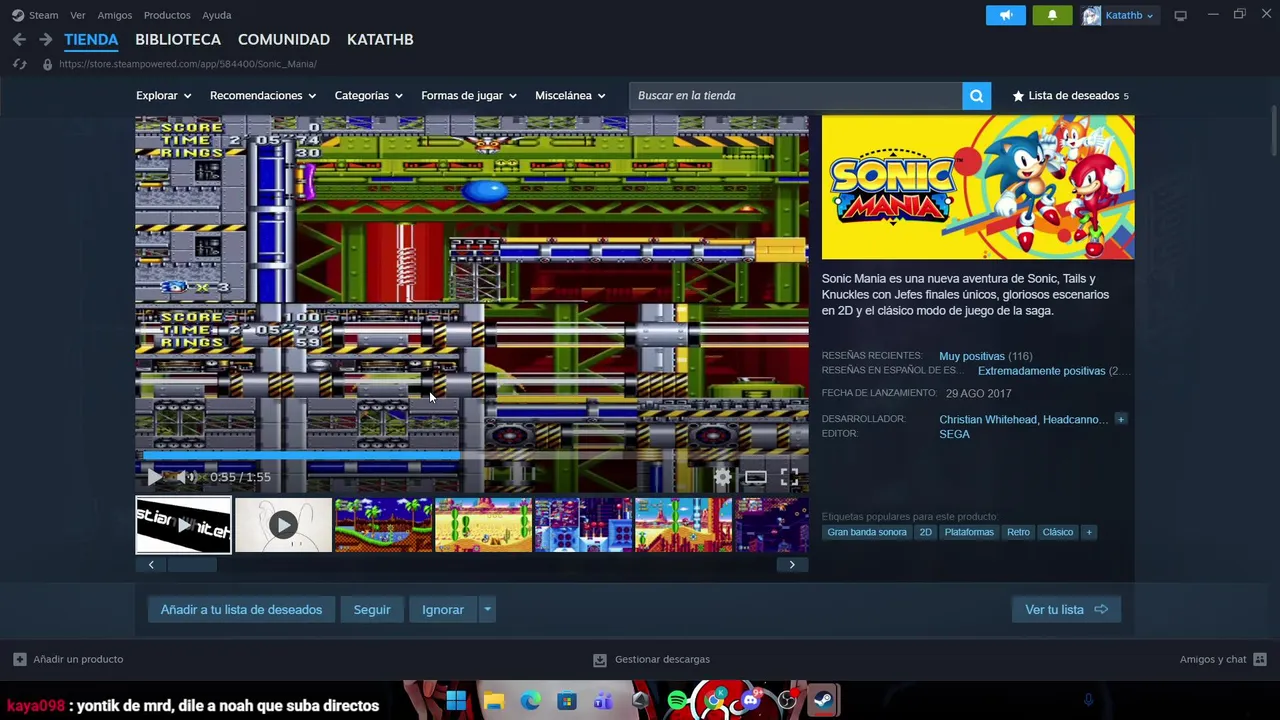Open Spotify from the taskbar
The image size is (1280, 720).
point(677,701)
